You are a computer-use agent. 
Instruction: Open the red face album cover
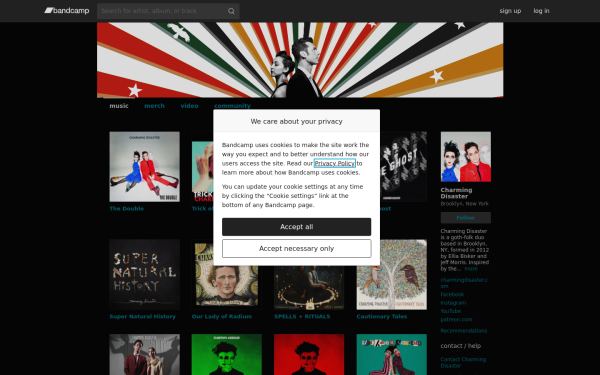click(x=309, y=354)
